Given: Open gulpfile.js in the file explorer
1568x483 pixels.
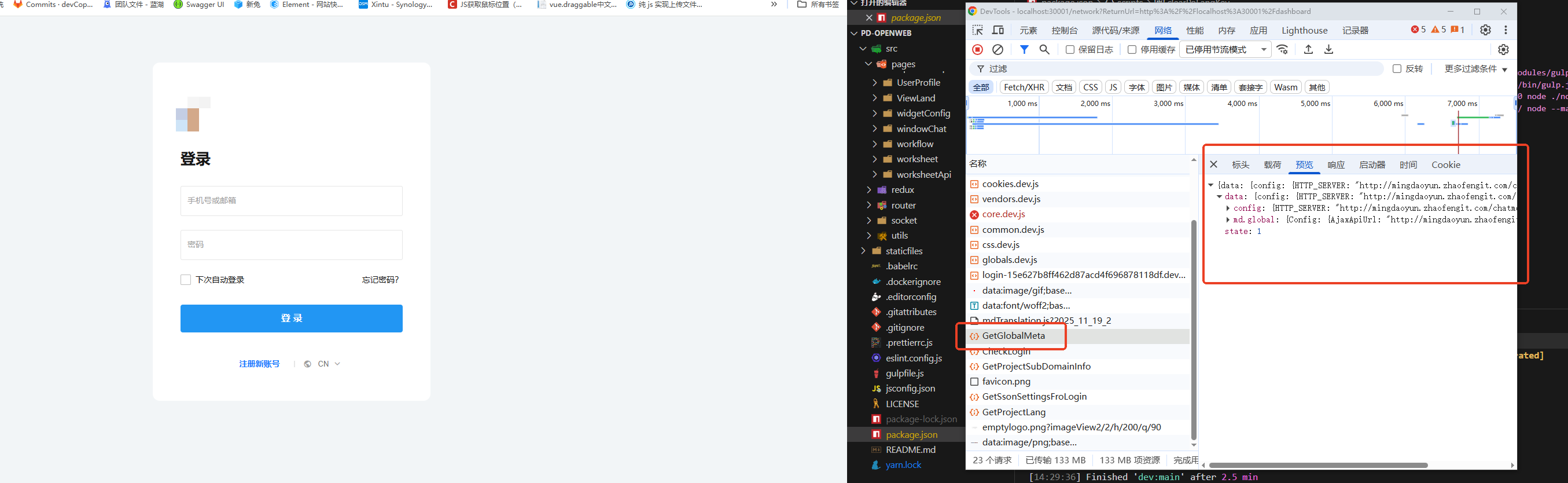Looking at the screenshot, I should [904, 374].
